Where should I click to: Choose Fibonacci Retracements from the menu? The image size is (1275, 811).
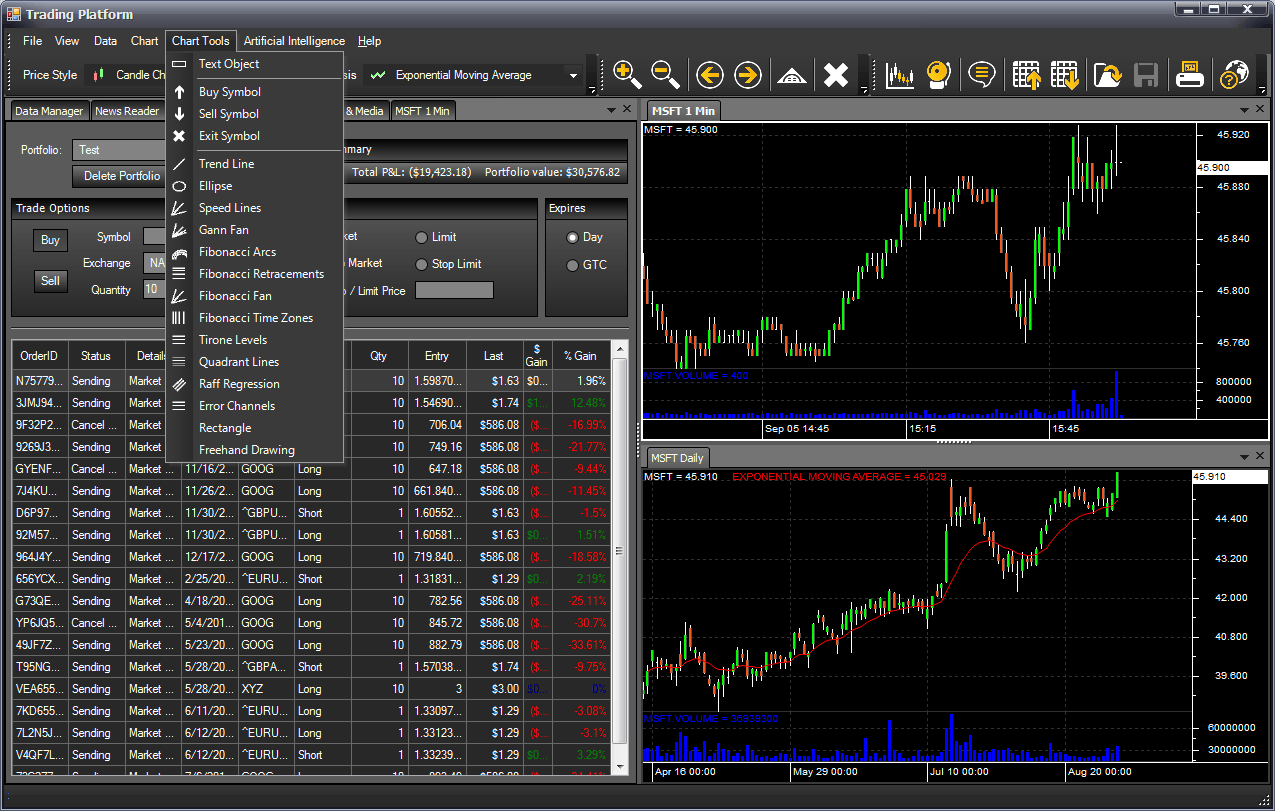click(x=261, y=274)
